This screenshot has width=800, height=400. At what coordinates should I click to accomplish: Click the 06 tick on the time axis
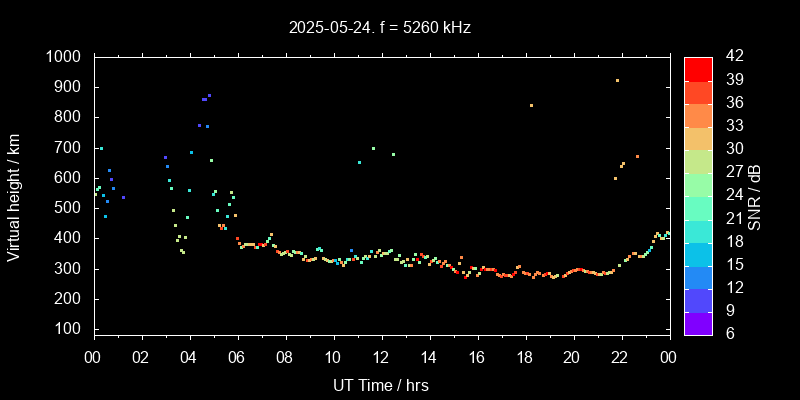237,357
